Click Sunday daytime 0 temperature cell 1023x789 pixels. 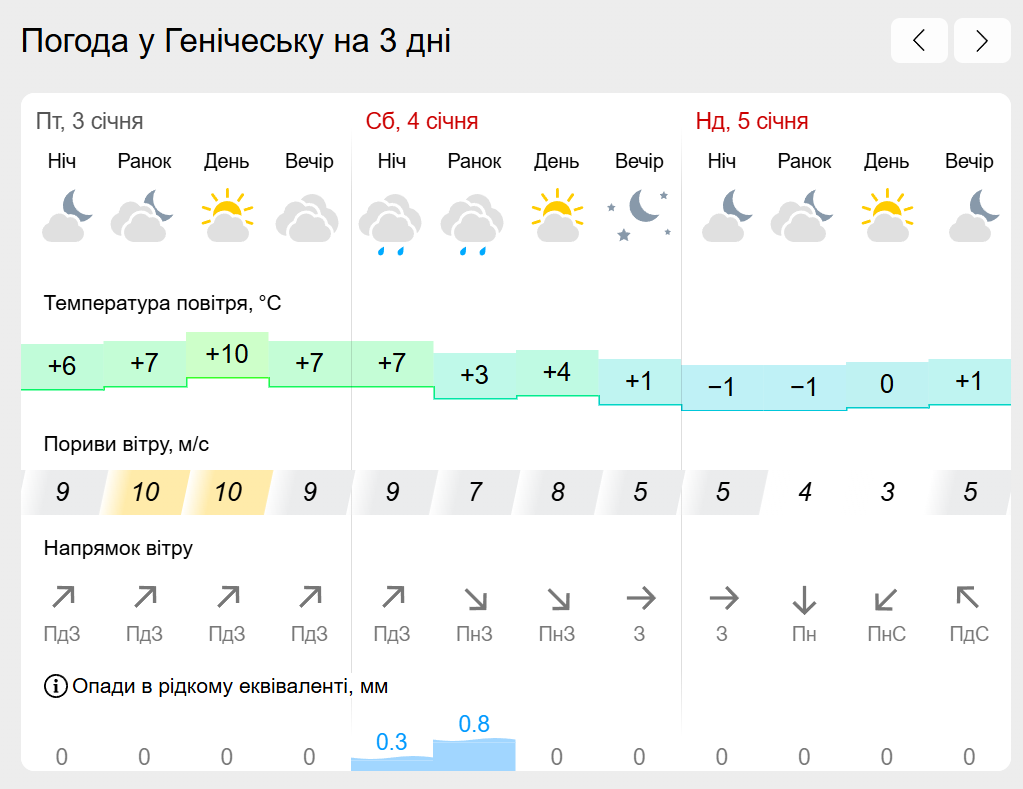887,384
